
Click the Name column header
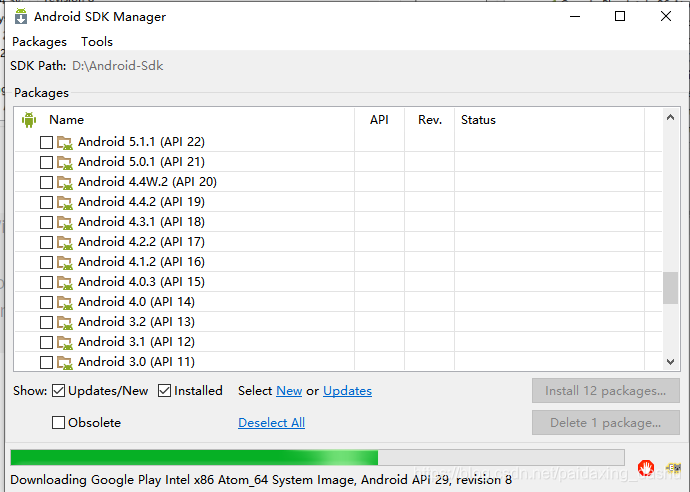(66, 120)
